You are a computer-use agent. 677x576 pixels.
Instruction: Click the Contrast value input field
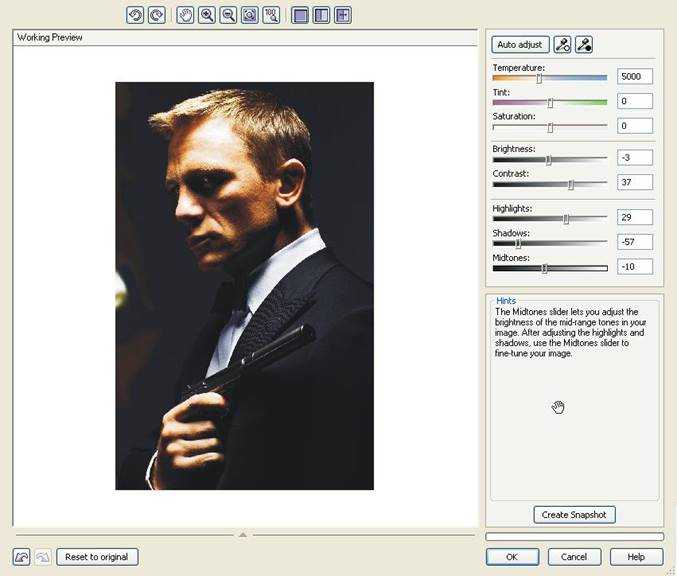(x=635, y=182)
